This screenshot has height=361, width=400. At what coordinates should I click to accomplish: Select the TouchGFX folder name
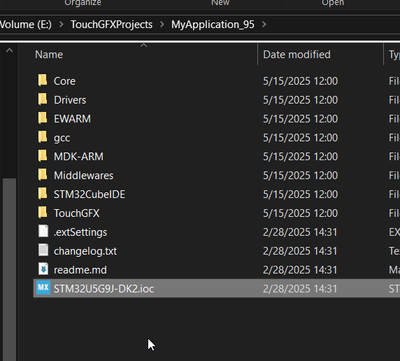77,213
